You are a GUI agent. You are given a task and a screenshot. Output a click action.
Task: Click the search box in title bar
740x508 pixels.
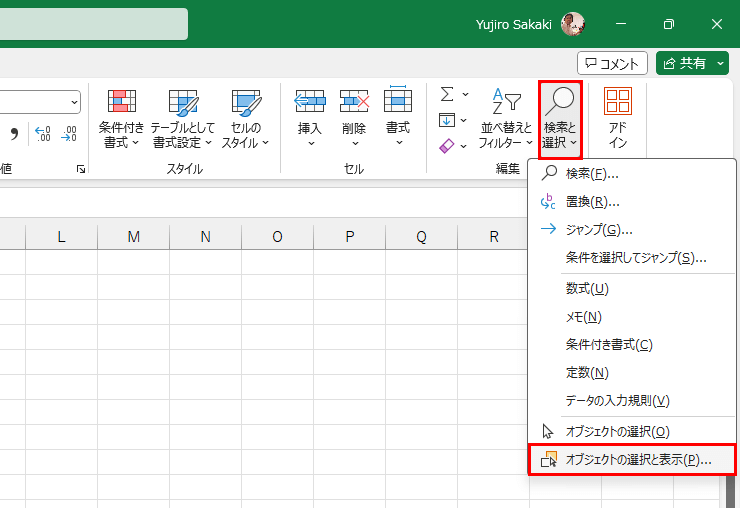[x=94, y=24]
